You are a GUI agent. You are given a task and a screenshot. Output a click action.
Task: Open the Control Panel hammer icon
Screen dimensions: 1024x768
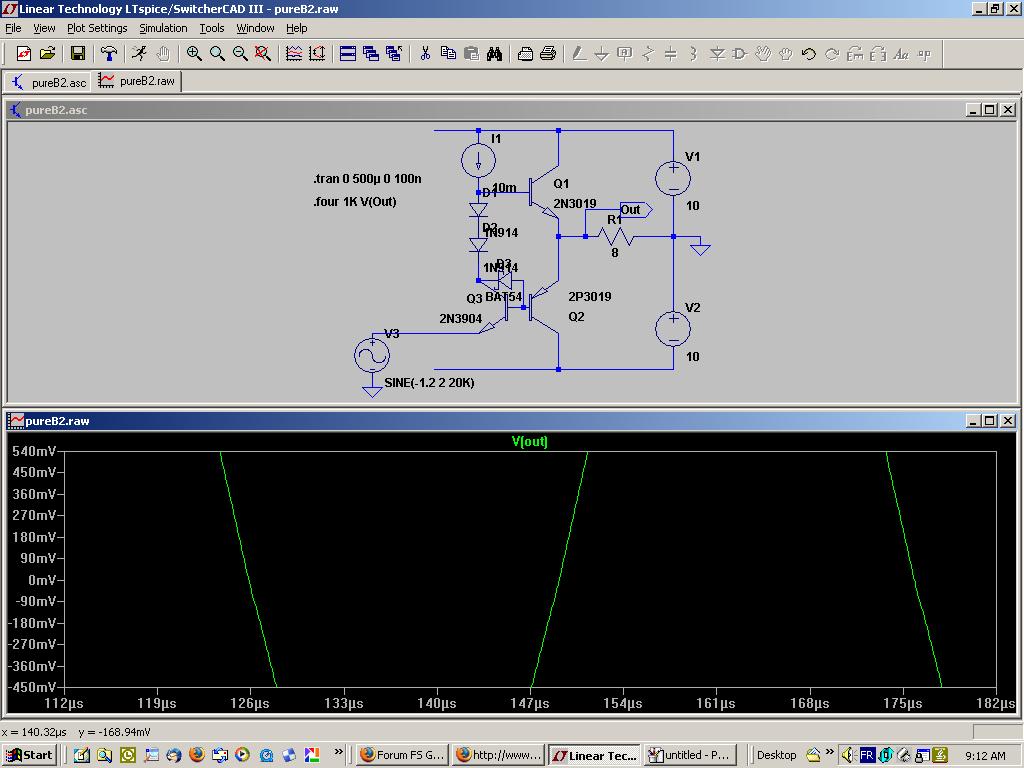108,54
